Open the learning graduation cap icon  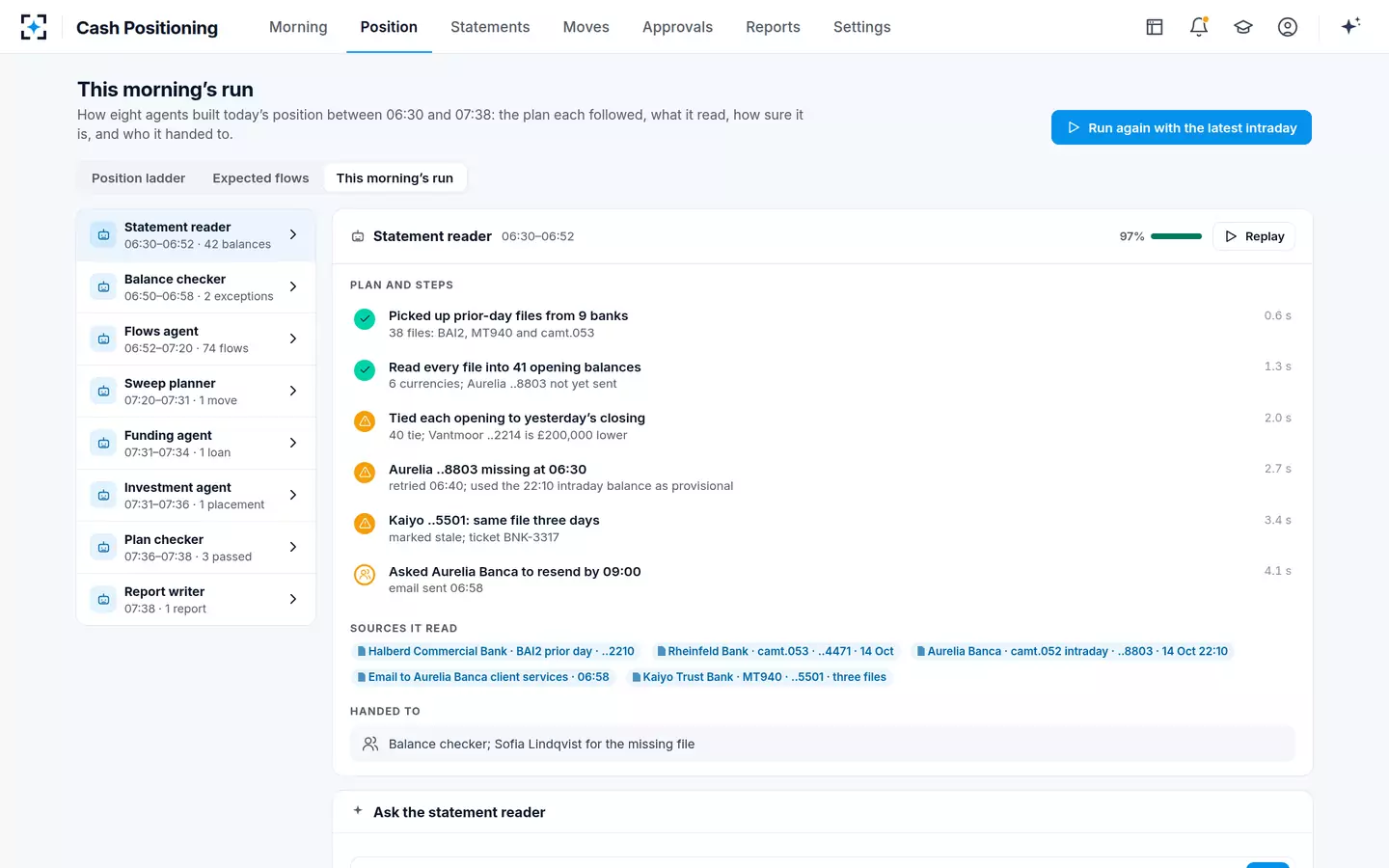tap(1243, 27)
